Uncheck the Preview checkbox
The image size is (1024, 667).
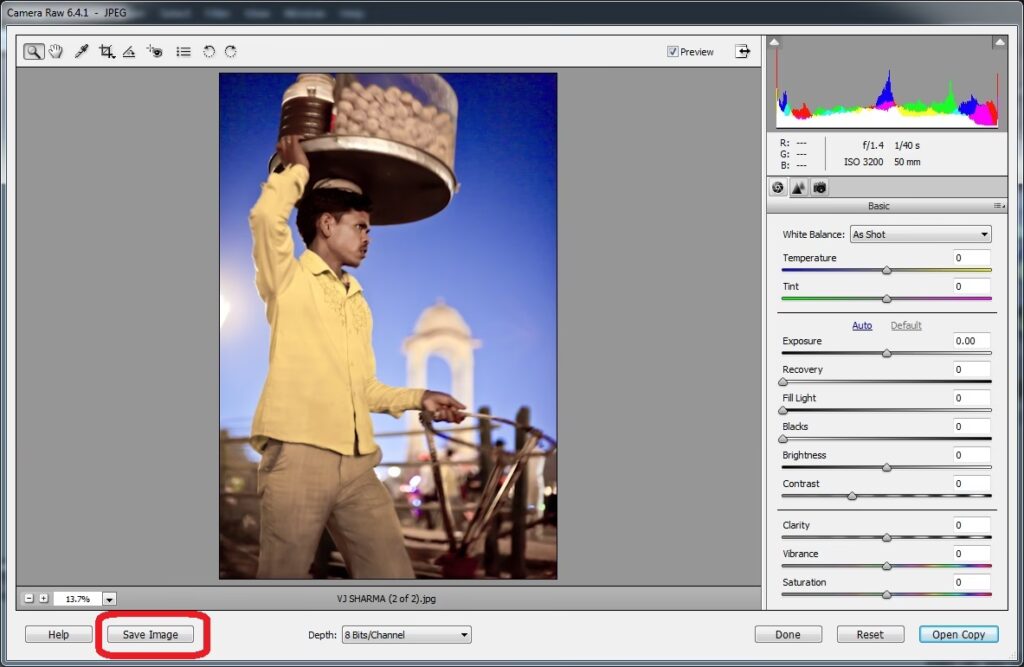[x=673, y=52]
